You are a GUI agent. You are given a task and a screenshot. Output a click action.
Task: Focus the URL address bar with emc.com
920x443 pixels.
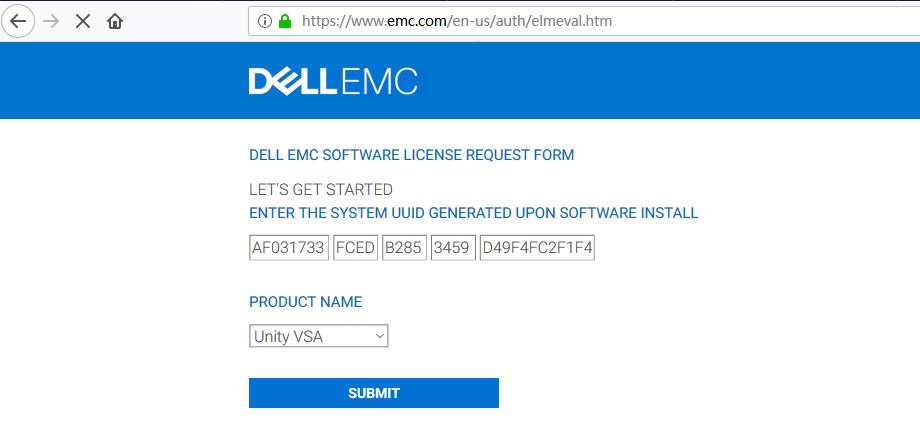coord(584,22)
